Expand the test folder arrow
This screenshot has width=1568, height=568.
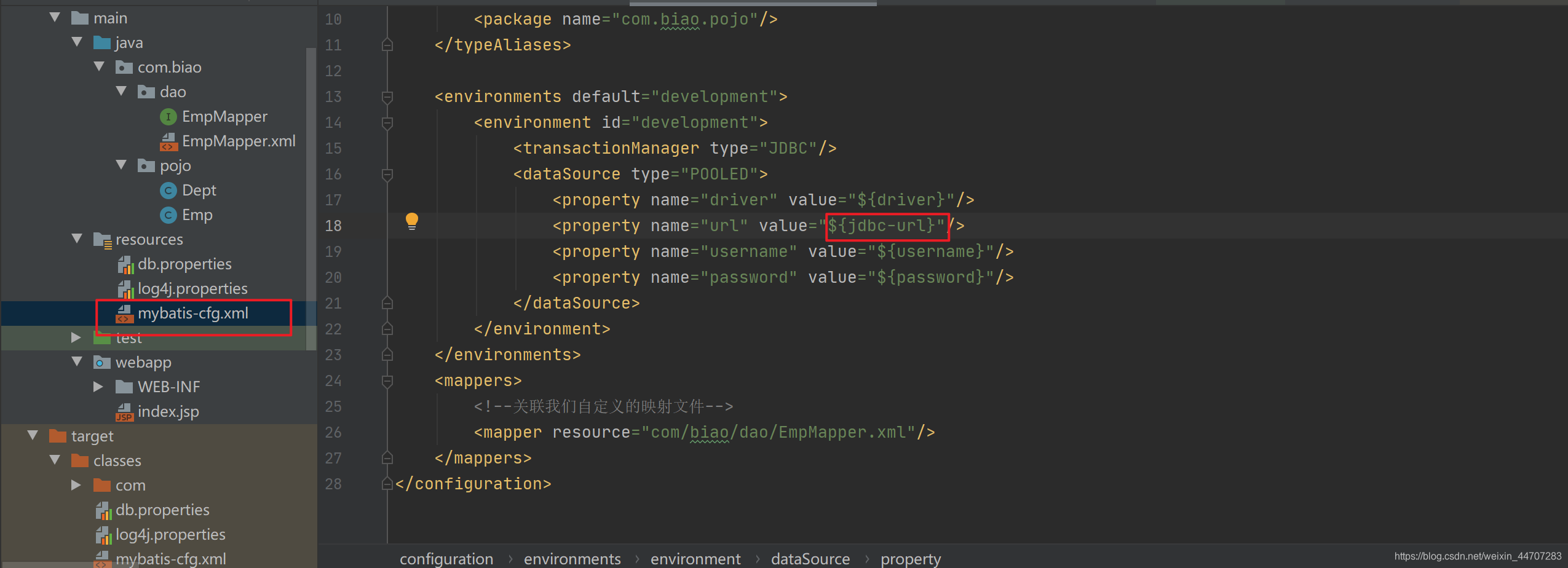click(x=76, y=337)
